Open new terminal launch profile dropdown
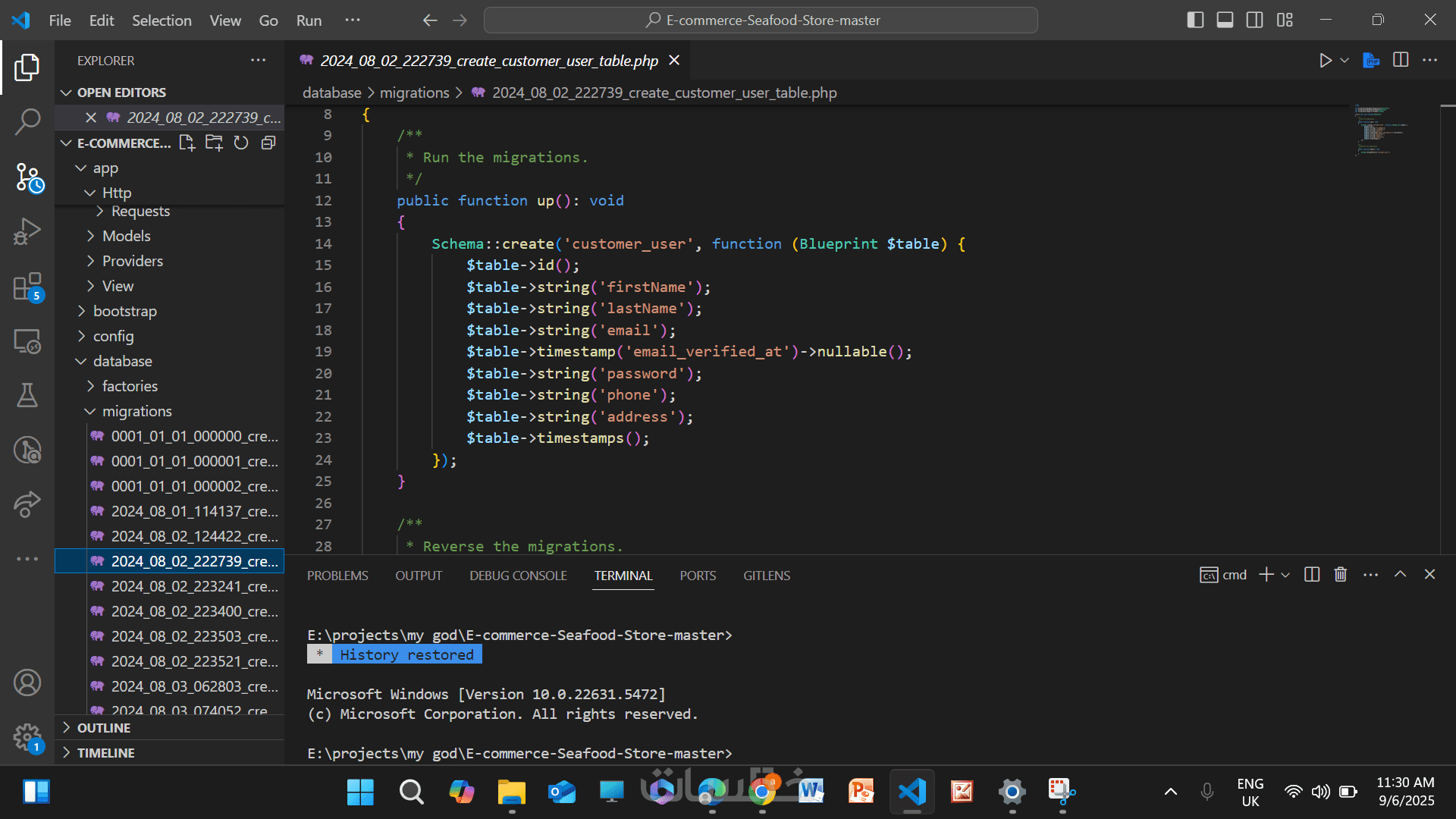The height and width of the screenshot is (819, 1456). (1285, 575)
